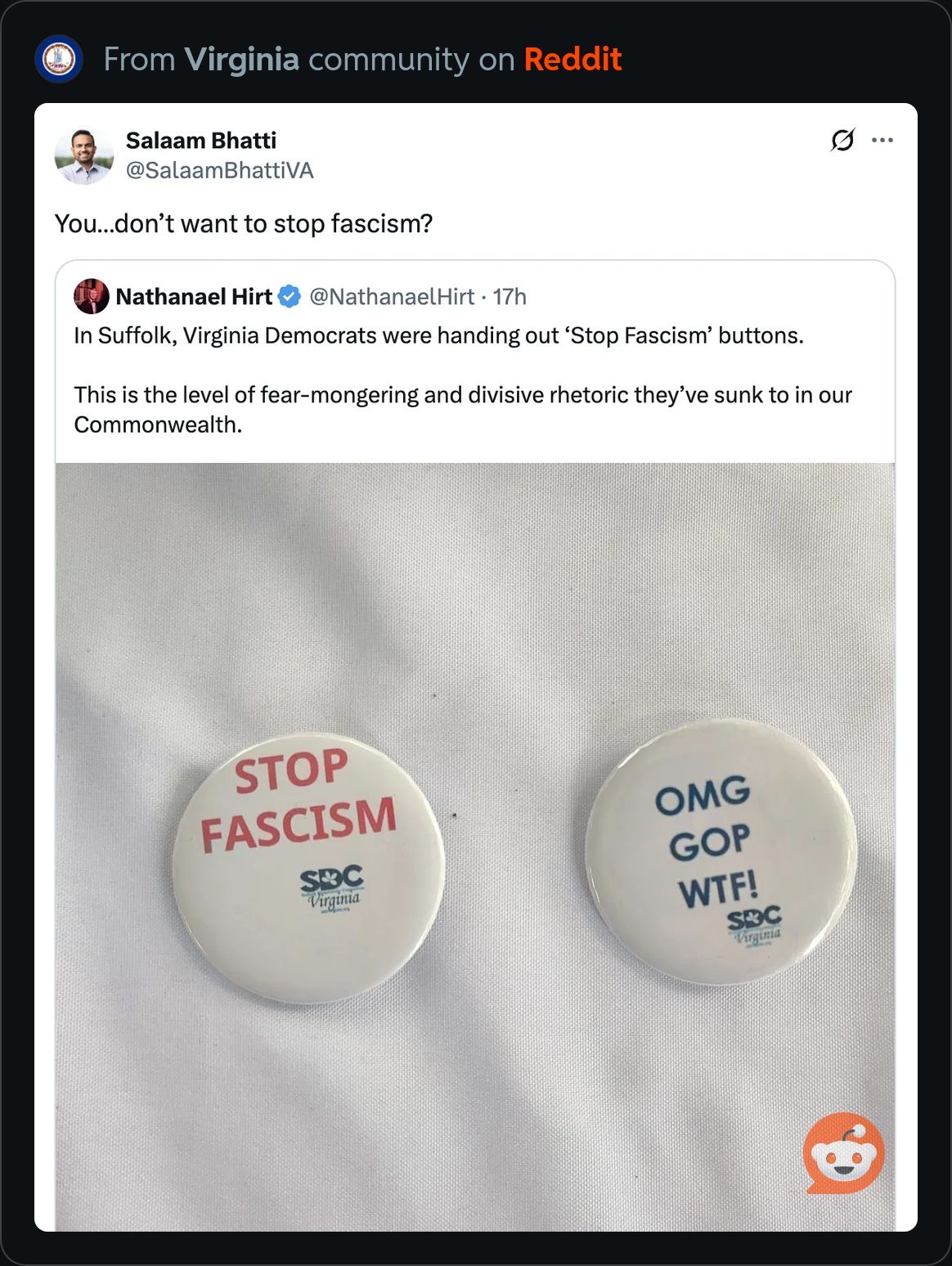The width and height of the screenshot is (952, 1266).
Task: Open the Reddit link in header
Action: tap(573, 60)
